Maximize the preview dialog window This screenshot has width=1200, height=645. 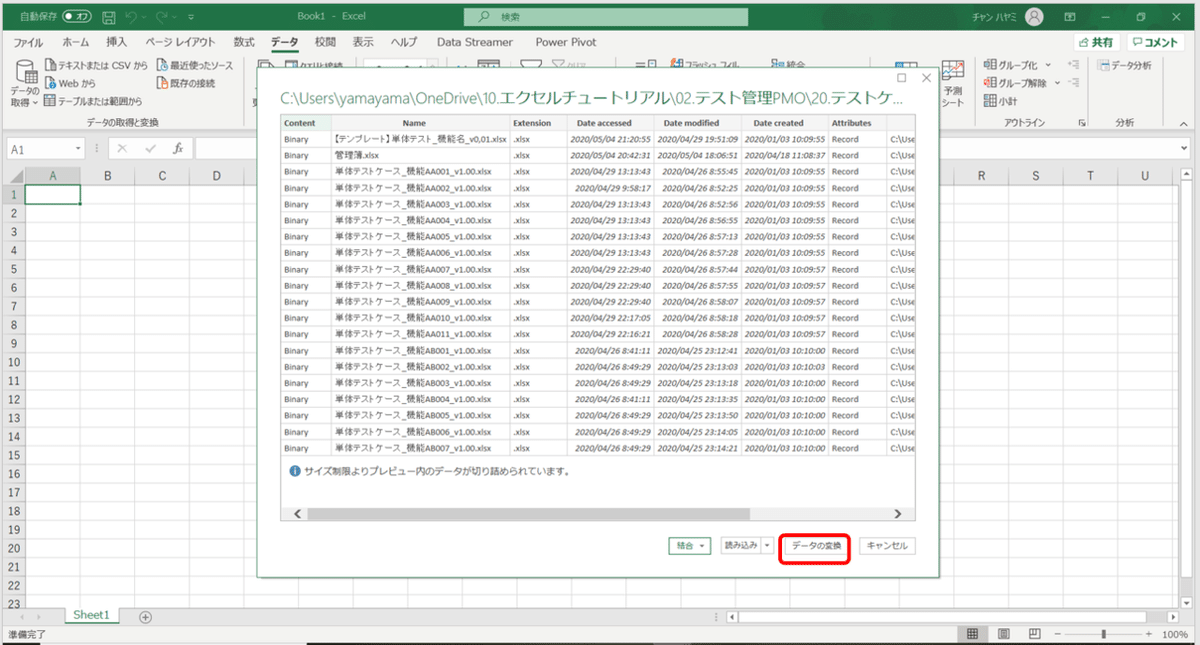click(902, 77)
